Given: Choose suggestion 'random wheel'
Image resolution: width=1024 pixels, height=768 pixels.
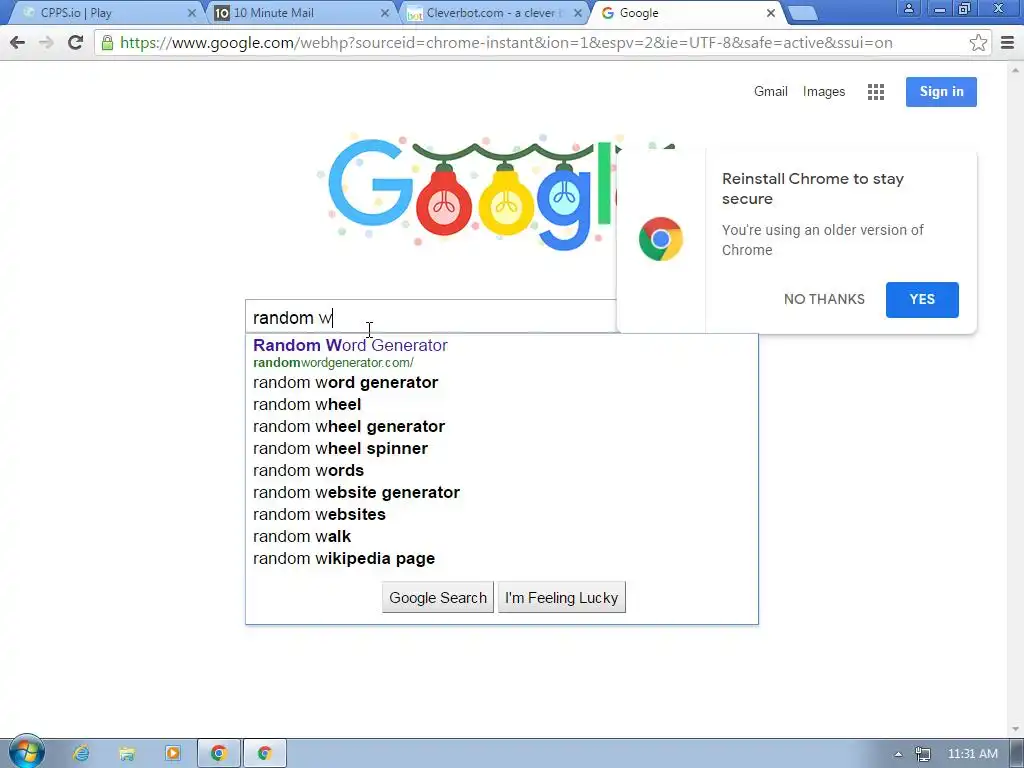Looking at the screenshot, I should pyautogui.click(x=502, y=404).
